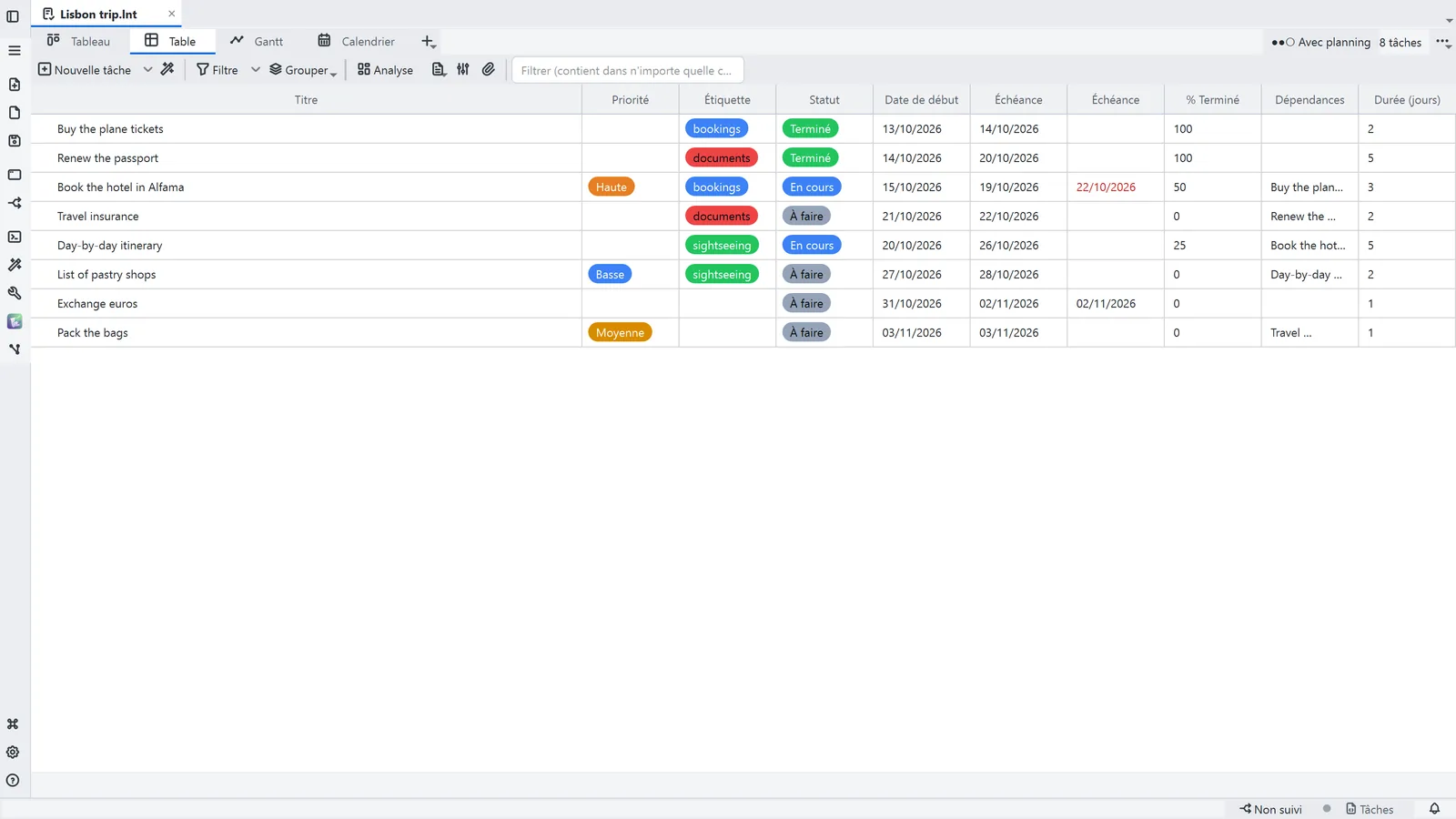Screen dimensions: 1456x819
Task: Toggle the sidebar panel icon
Action: [13, 16]
